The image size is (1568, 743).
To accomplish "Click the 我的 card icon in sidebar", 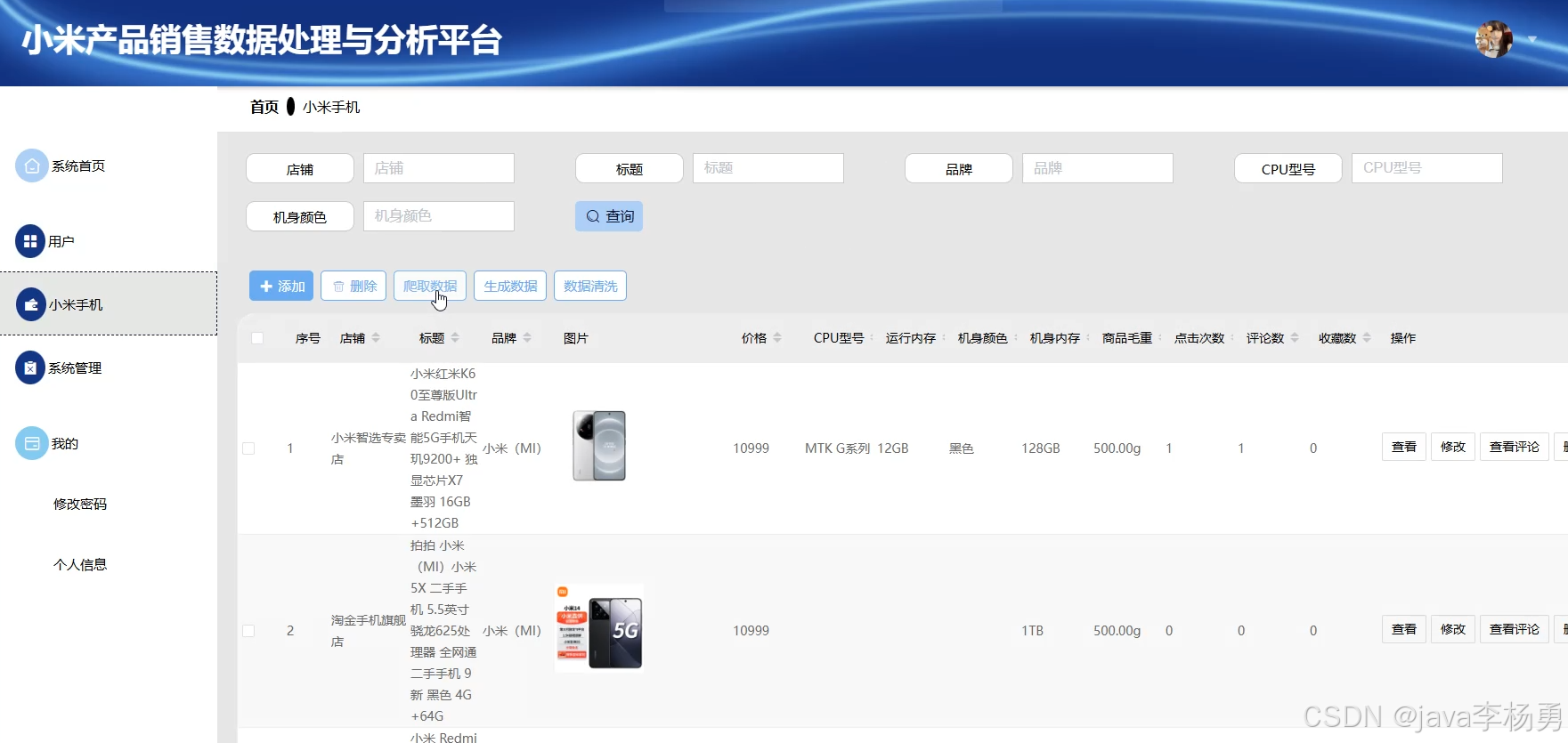I will [x=31, y=443].
